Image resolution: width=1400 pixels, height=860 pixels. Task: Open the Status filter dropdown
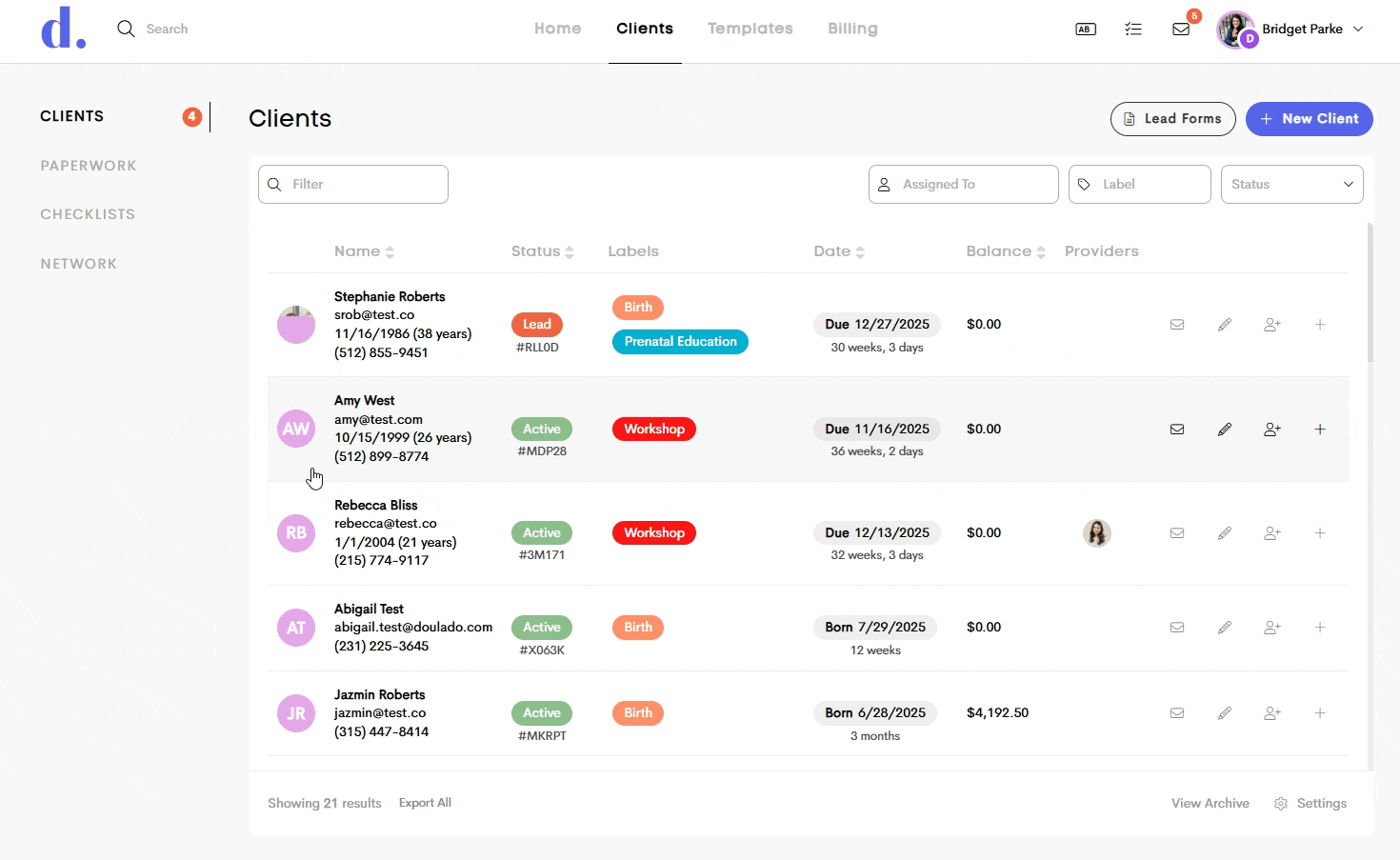coord(1292,185)
